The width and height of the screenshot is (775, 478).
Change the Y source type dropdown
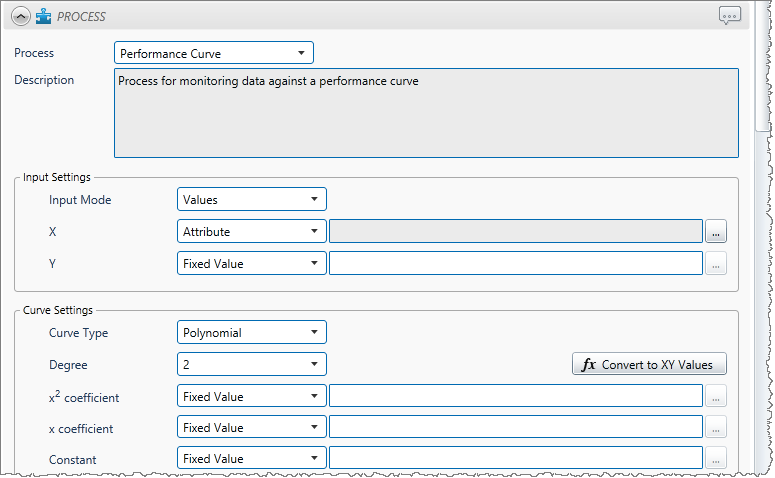click(x=251, y=264)
